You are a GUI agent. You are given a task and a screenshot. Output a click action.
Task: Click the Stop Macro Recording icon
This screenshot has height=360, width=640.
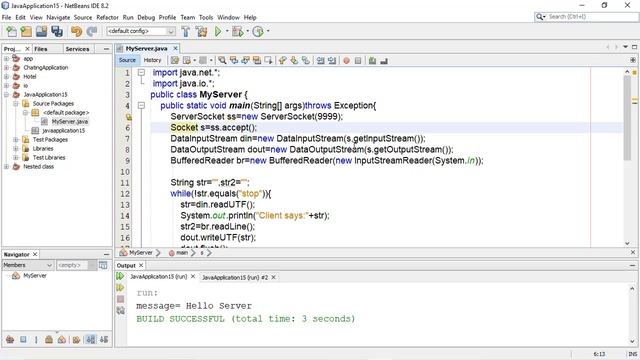coord(358,61)
